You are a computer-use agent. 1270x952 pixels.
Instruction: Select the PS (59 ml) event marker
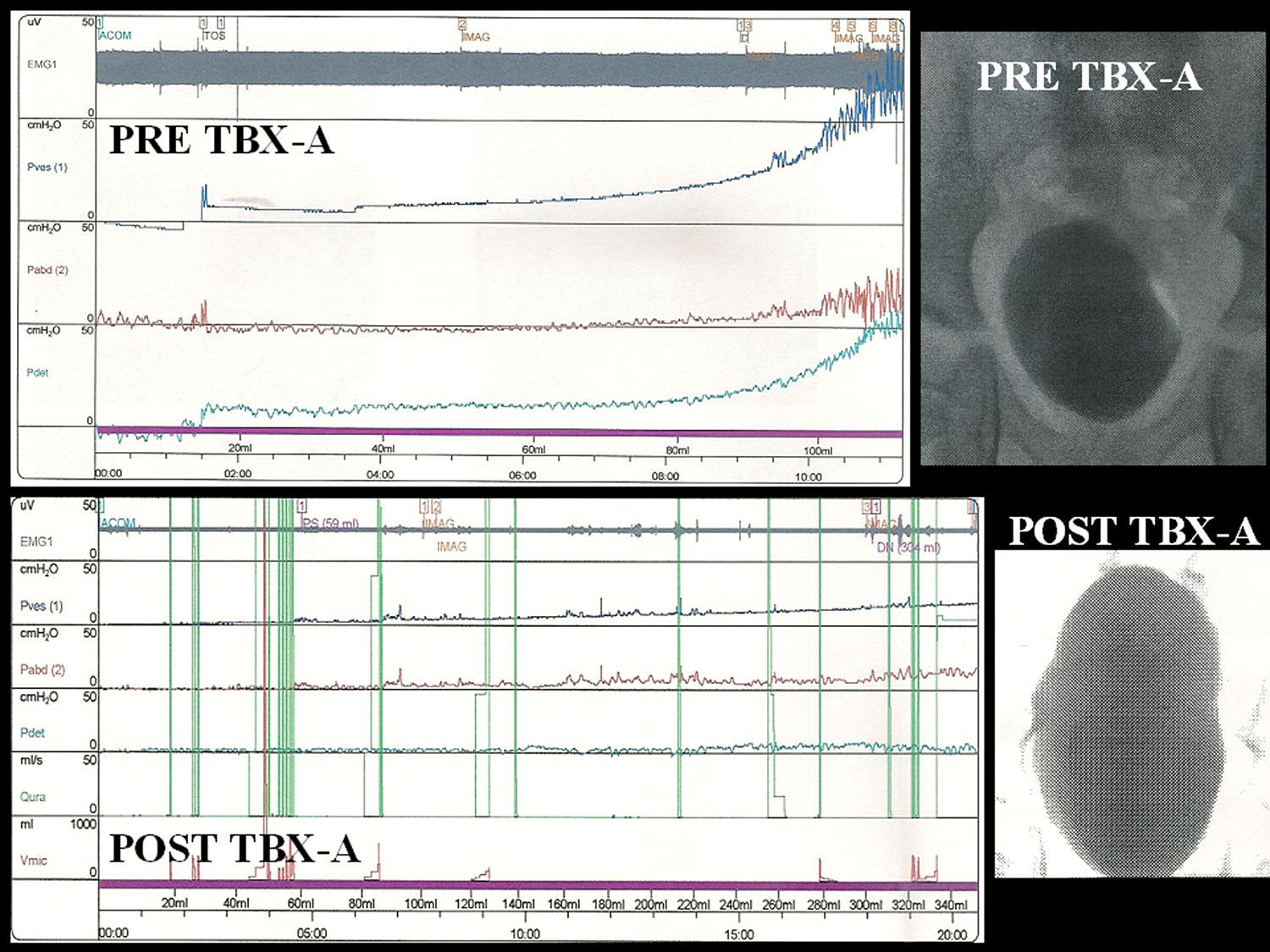point(330,524)
